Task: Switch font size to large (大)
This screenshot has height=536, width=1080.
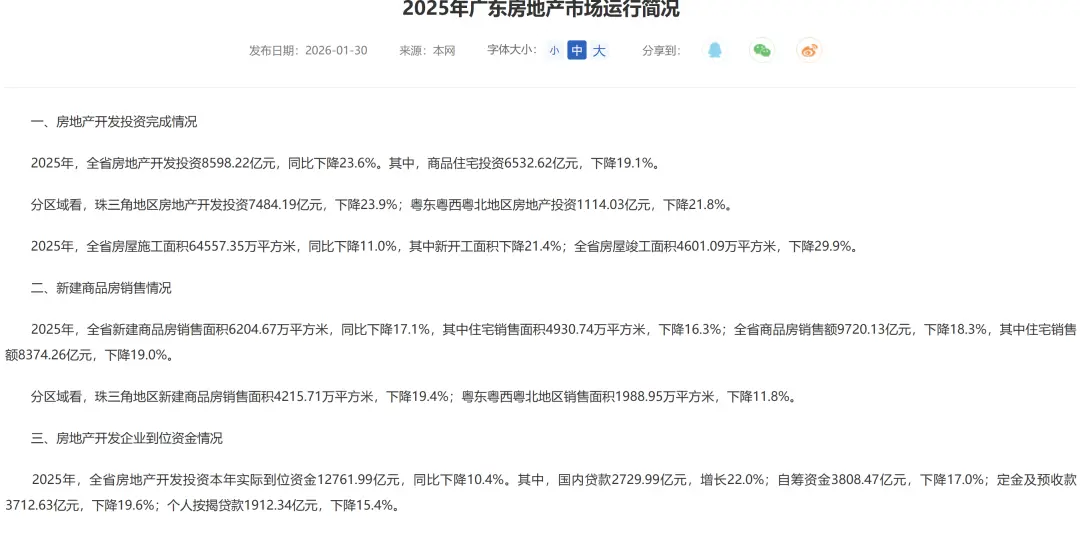Action: 599,50
